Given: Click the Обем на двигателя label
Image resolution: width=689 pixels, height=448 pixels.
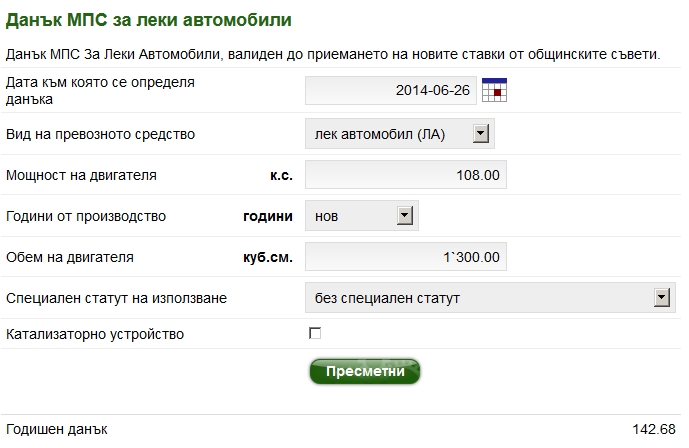Looking at the screenshot, I should tap(70, 257).
